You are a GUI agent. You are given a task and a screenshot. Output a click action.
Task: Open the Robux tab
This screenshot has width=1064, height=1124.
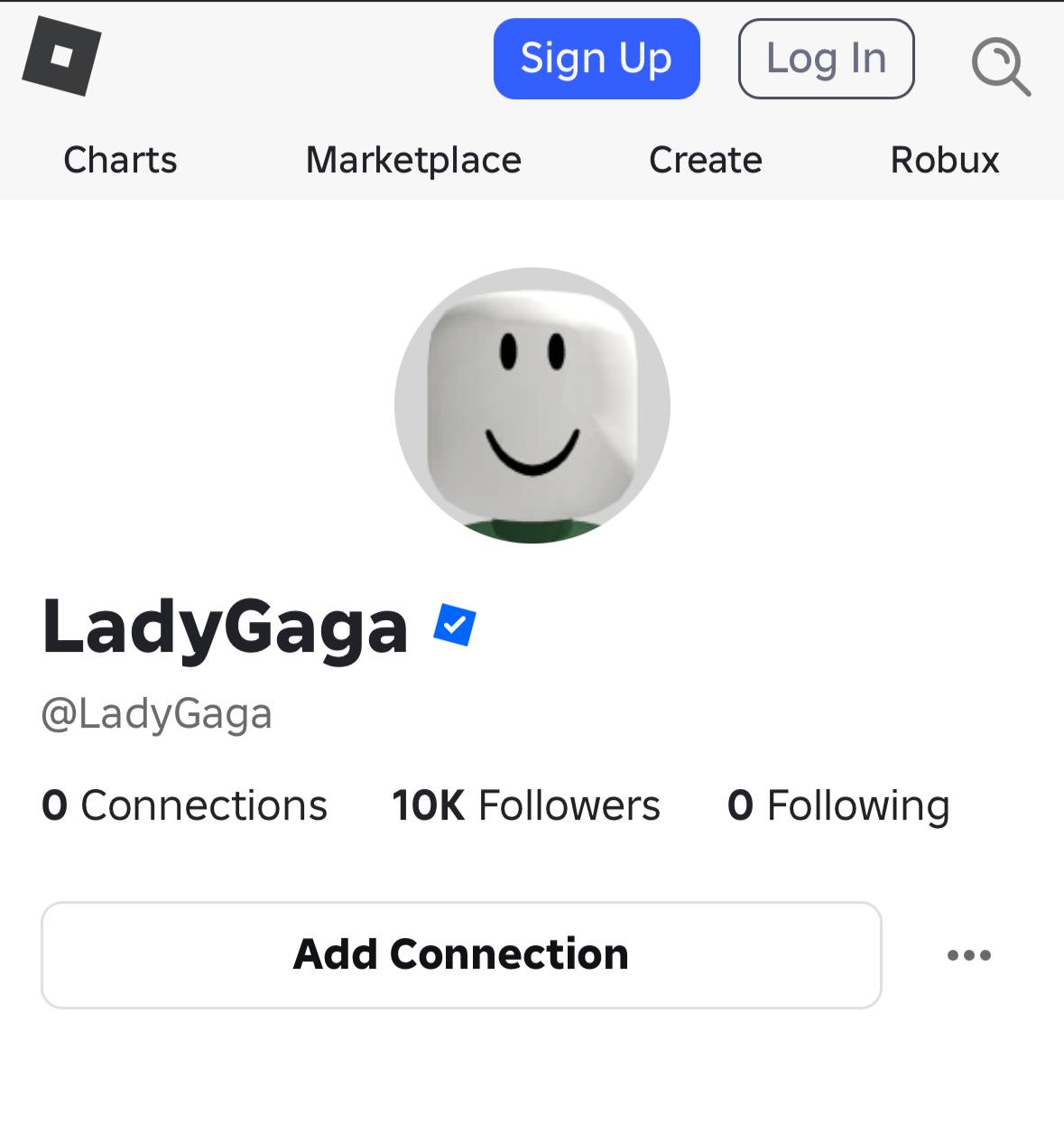(945, 160)
